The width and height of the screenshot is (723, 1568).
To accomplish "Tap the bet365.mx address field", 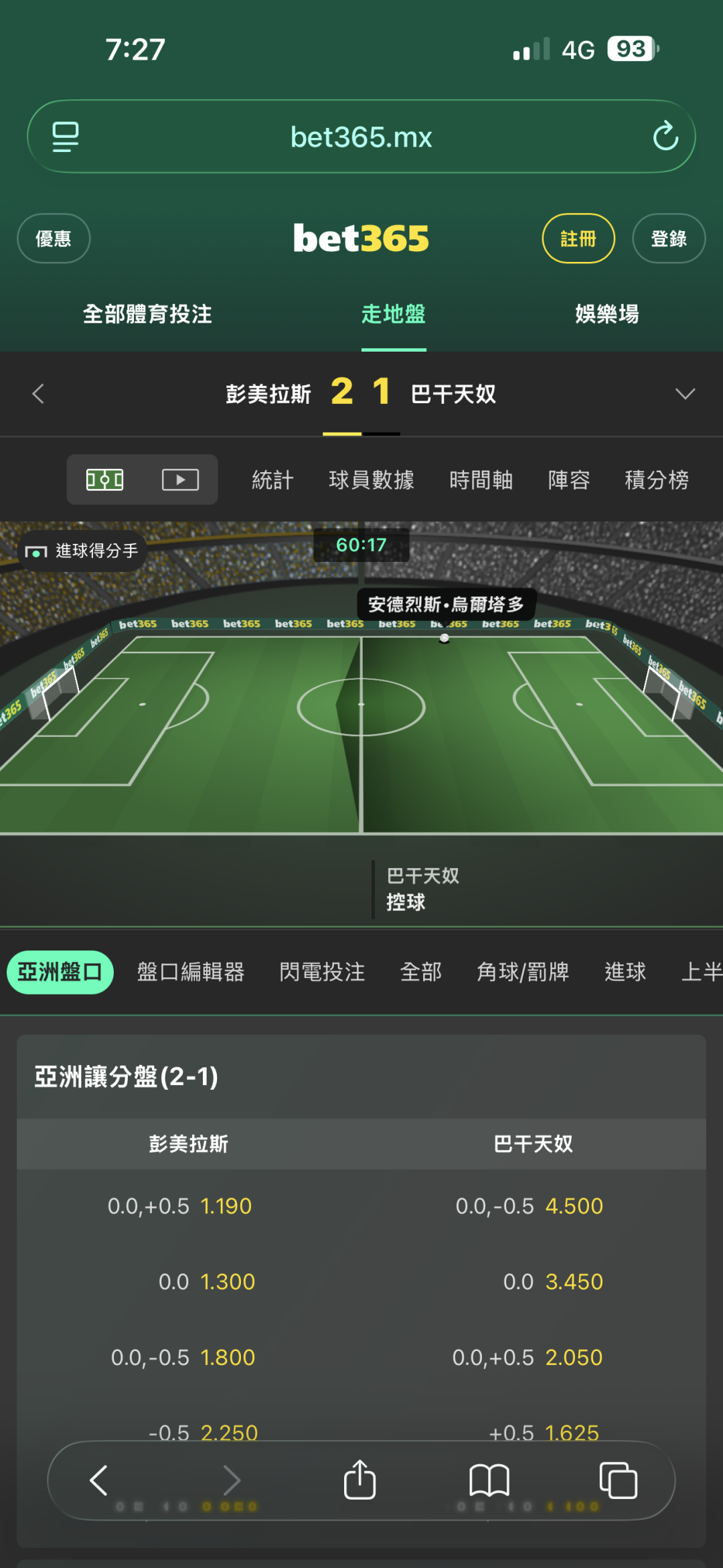I will tap(361, 137).
